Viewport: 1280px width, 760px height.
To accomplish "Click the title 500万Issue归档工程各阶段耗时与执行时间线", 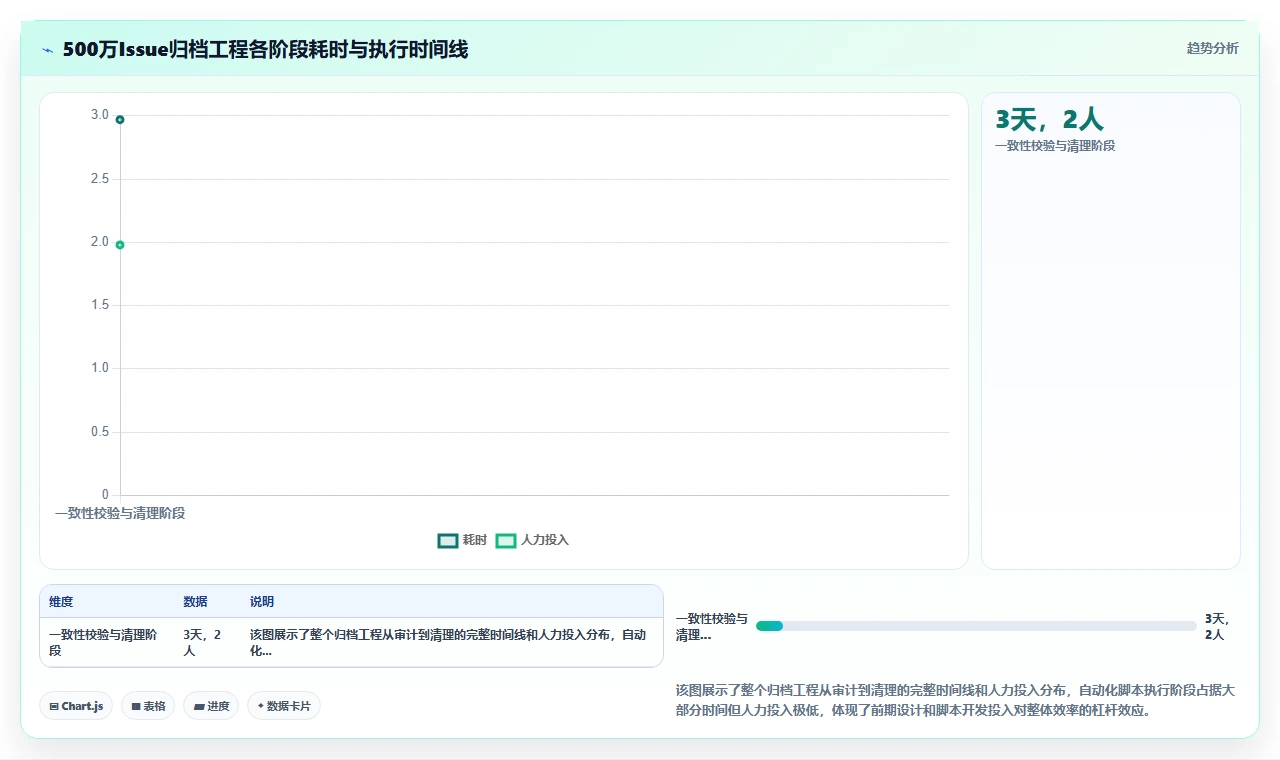I will point(265,49).
